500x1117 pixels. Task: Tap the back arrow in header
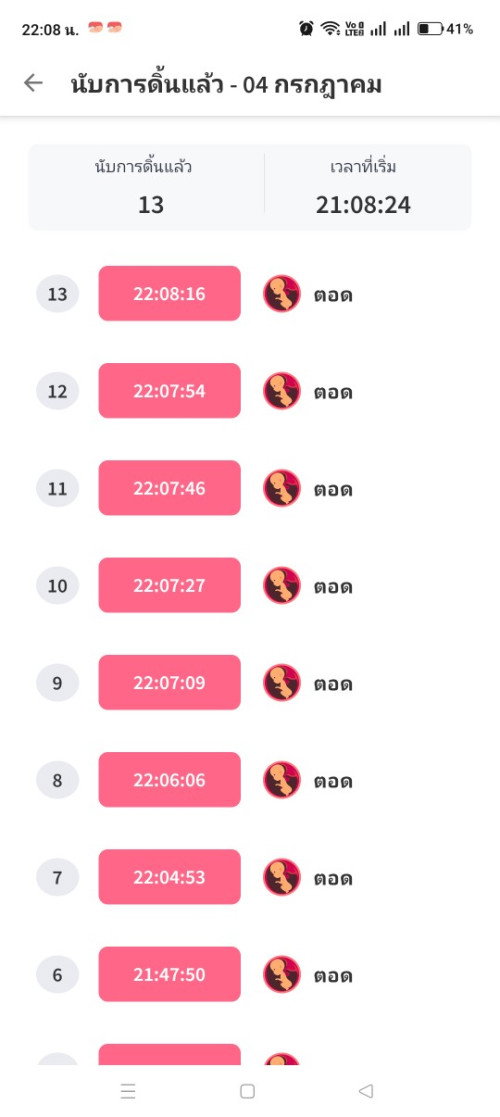(x=33, y=83)
